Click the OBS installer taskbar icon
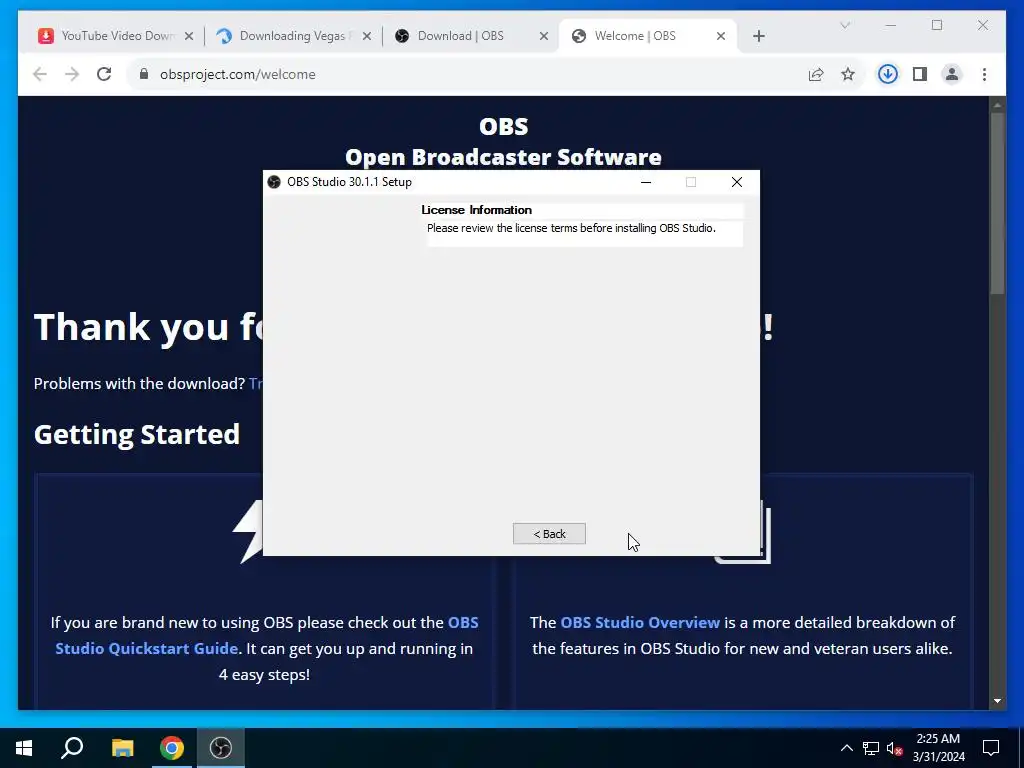 [221, 748]
